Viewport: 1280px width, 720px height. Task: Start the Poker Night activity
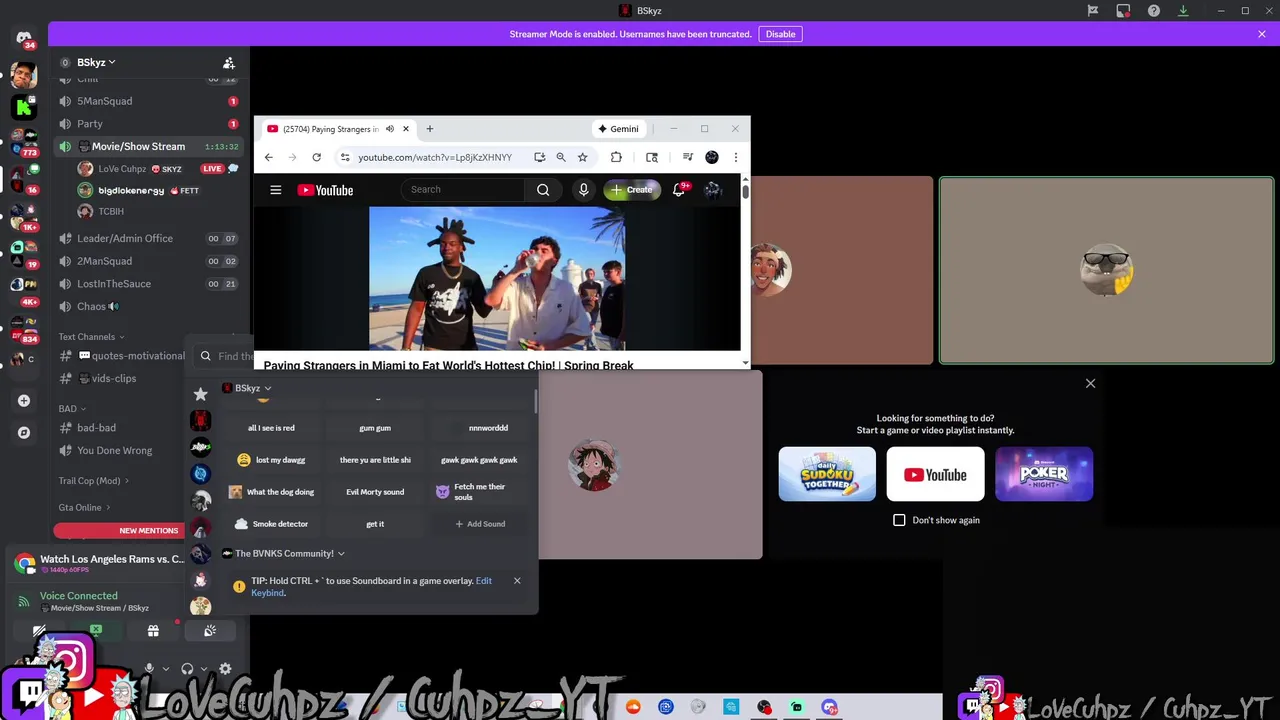coord(1044,474)
